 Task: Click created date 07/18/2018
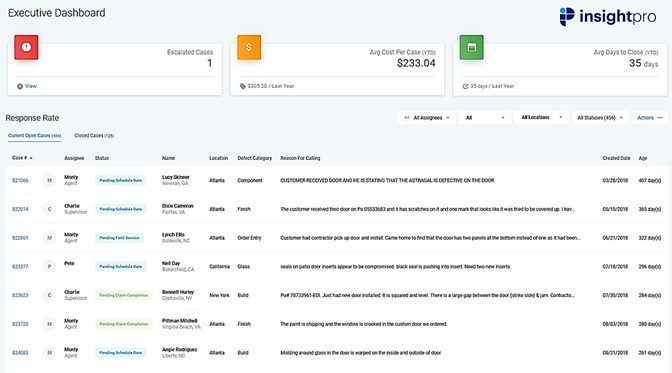(615, 267)
